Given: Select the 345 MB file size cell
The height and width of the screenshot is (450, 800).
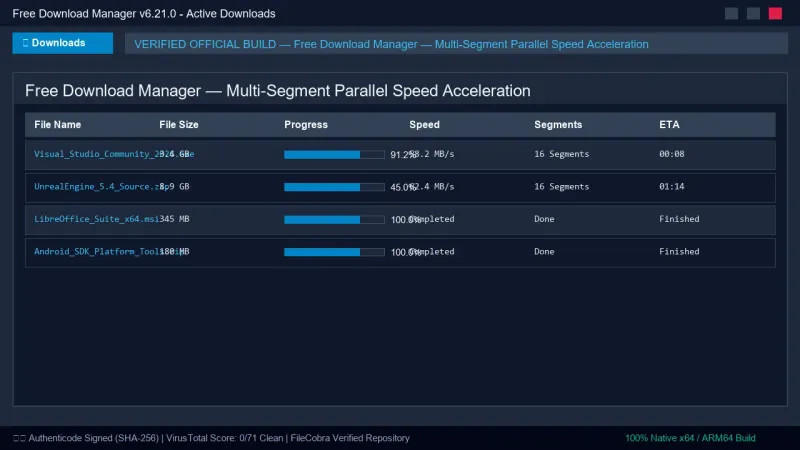Looking at the screenshot, I should coord(174,219).
